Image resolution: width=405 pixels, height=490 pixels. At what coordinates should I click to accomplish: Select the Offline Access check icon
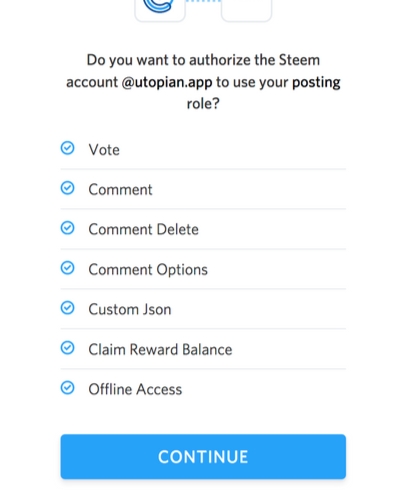67,388
